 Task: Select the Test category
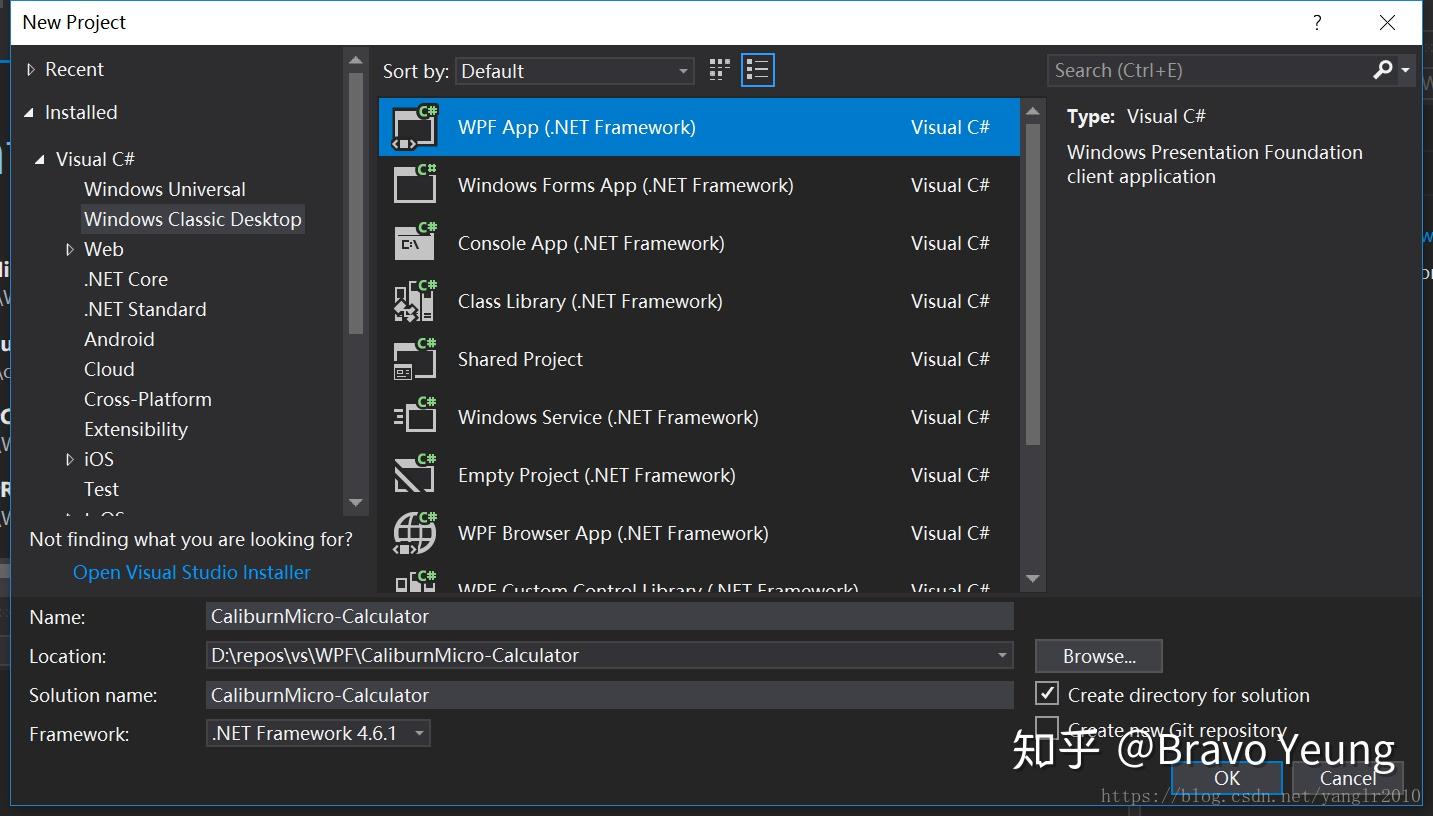click(x=101, y=489)
